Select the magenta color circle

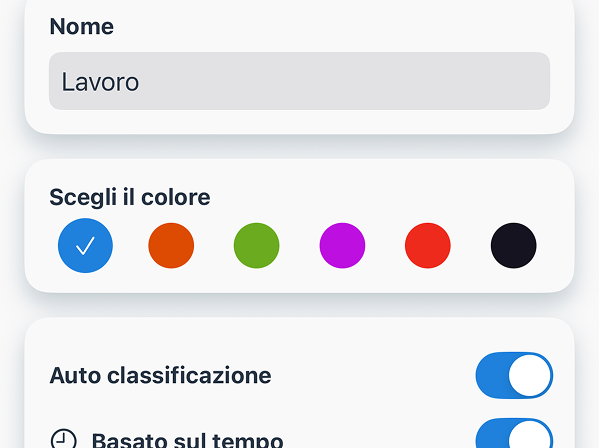[x=342, y=246]
